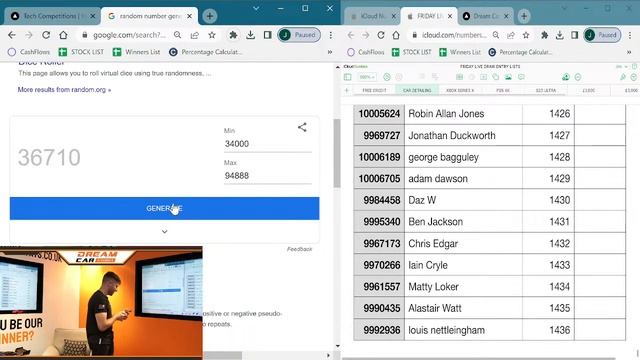Switch to the Tech Competitions browser tab
Screen dimensions: 640x360
point(53,16)
